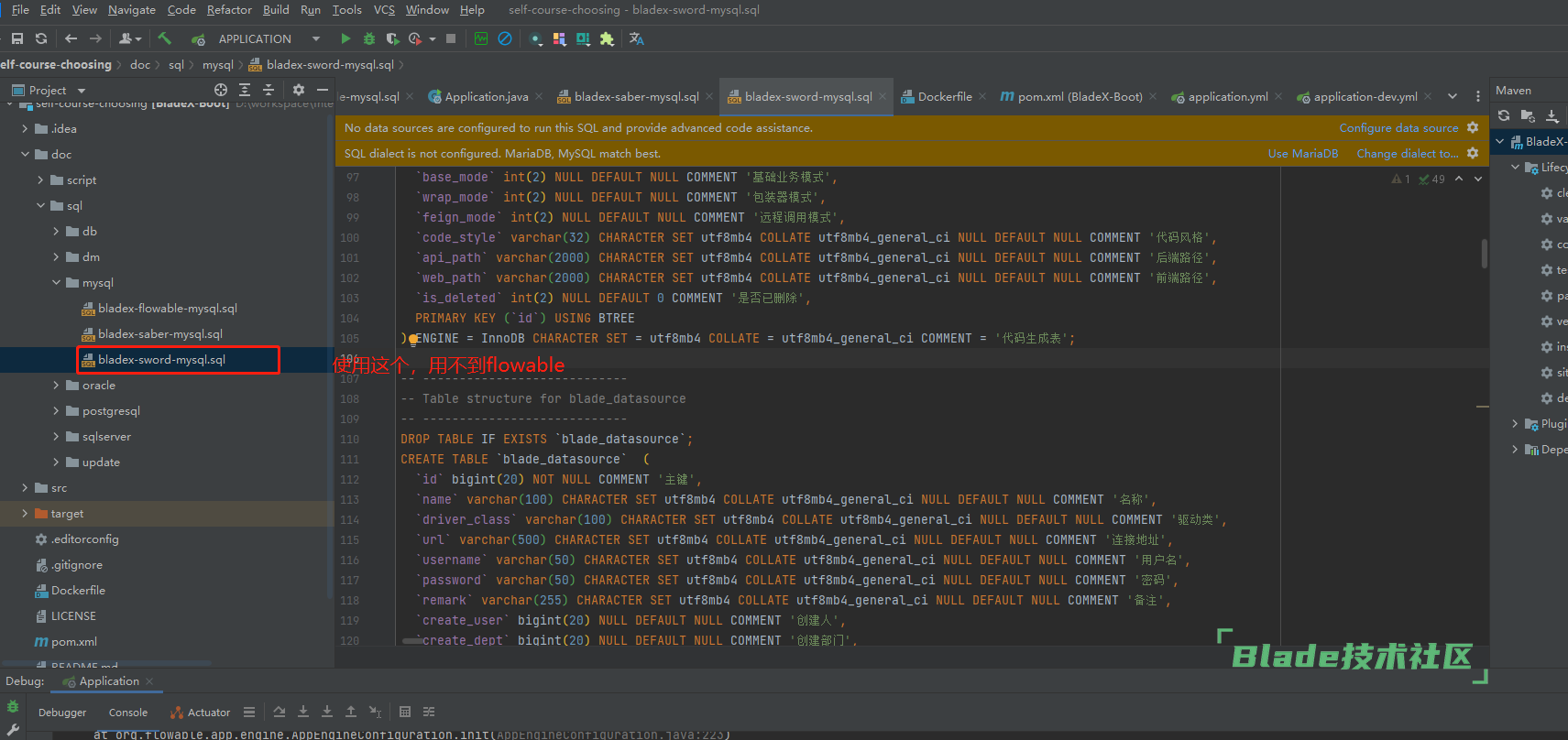Expand the src folder
This screenshot has height=740, width=1568.
click(x=25, y=488)
